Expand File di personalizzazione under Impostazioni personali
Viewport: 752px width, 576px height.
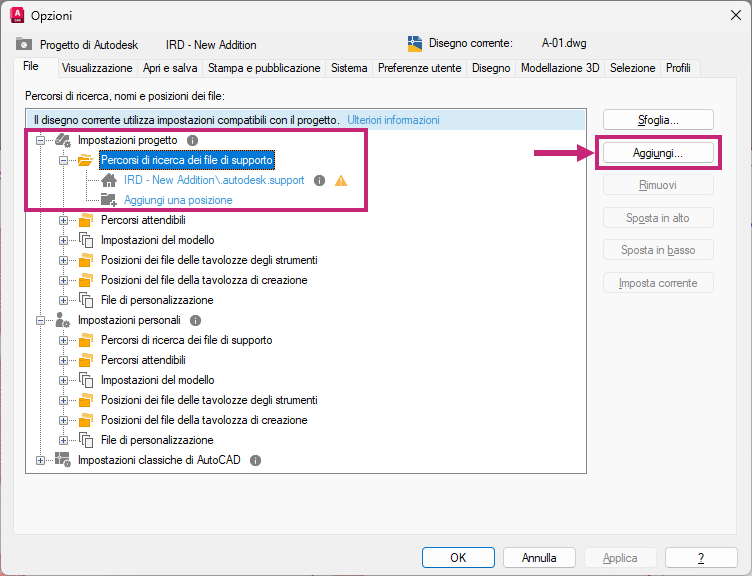coord(63,440)
